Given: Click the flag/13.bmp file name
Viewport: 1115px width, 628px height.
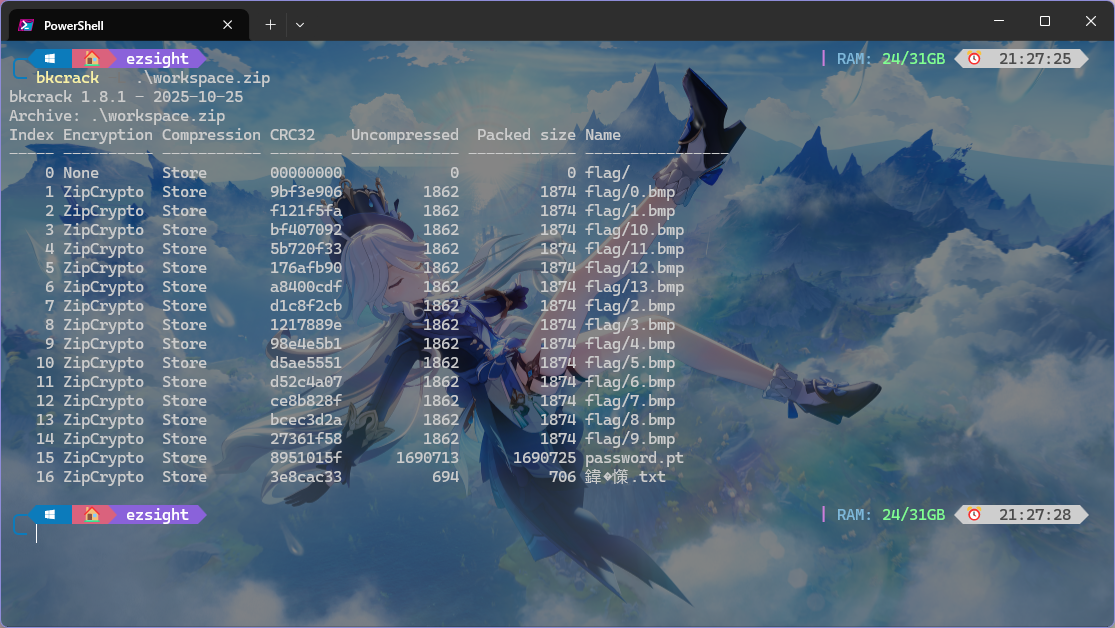Looking at the screenshot, I should pyautogui.click(x=634, y=287).
